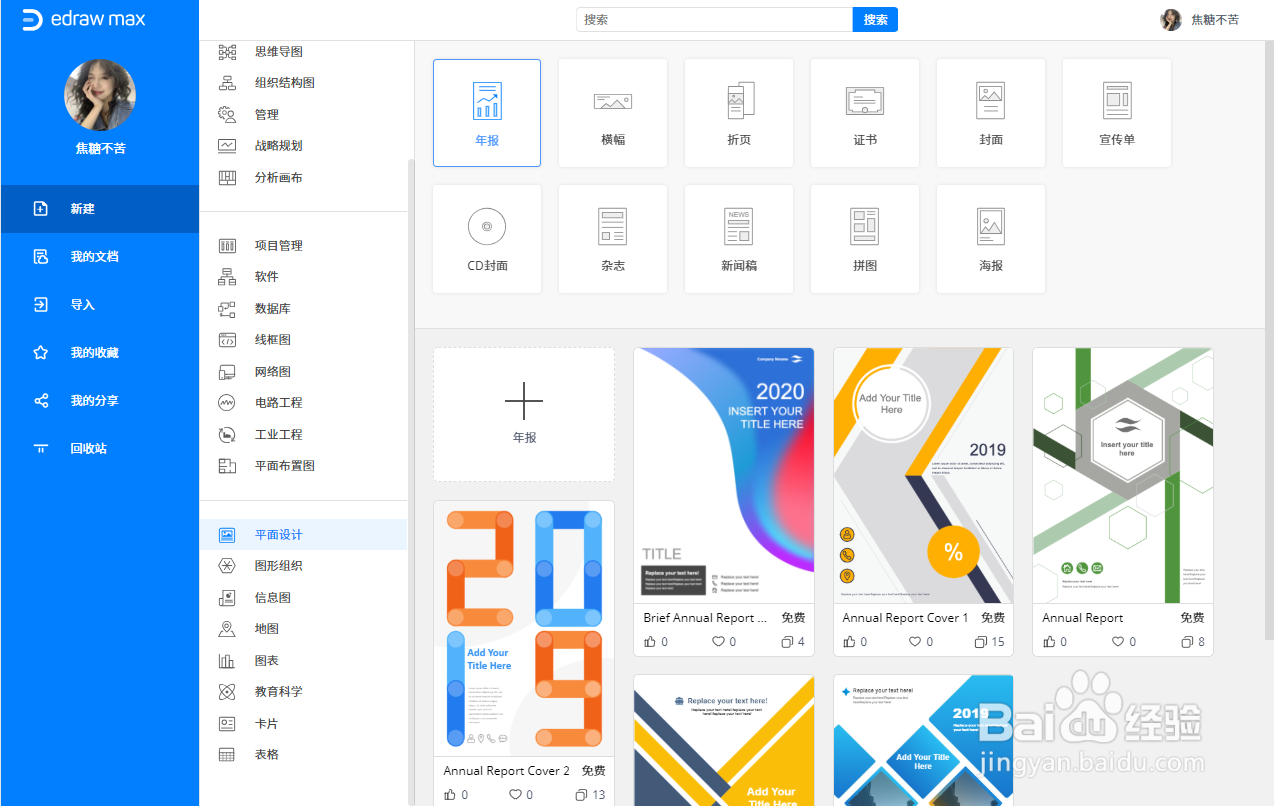This screenshot has height=806, width=1274.
Task: Open the user account 焦糖不苦
Action: (x=1200, y=19)
